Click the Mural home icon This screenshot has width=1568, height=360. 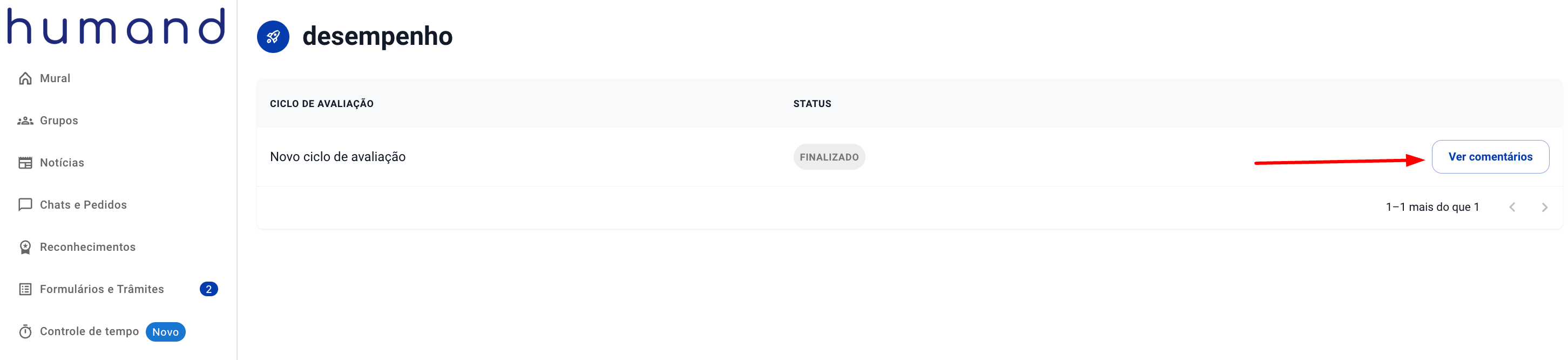pyautogui.click(x=25, y=78)
